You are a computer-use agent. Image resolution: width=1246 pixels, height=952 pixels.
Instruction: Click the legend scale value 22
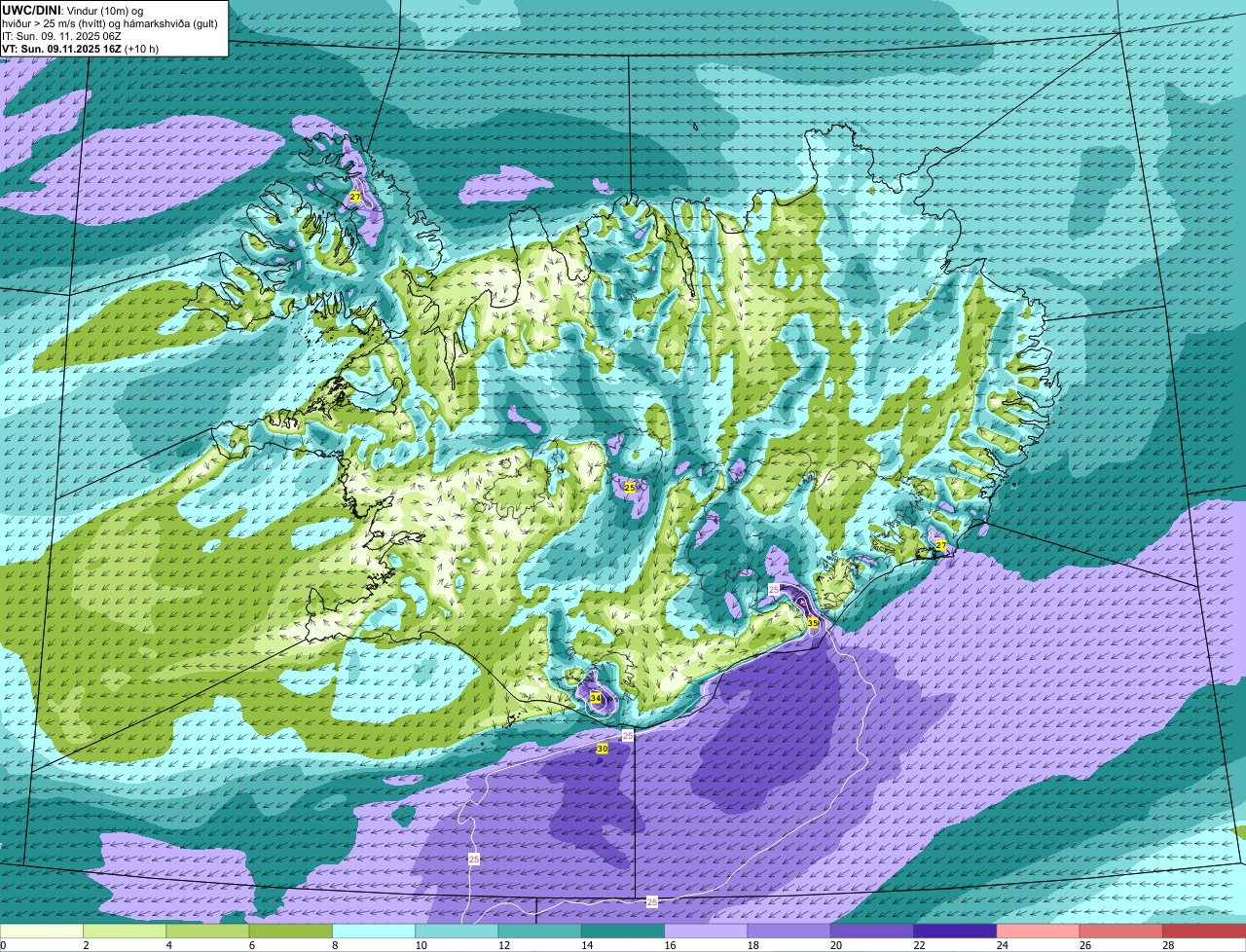coord(919,945)
